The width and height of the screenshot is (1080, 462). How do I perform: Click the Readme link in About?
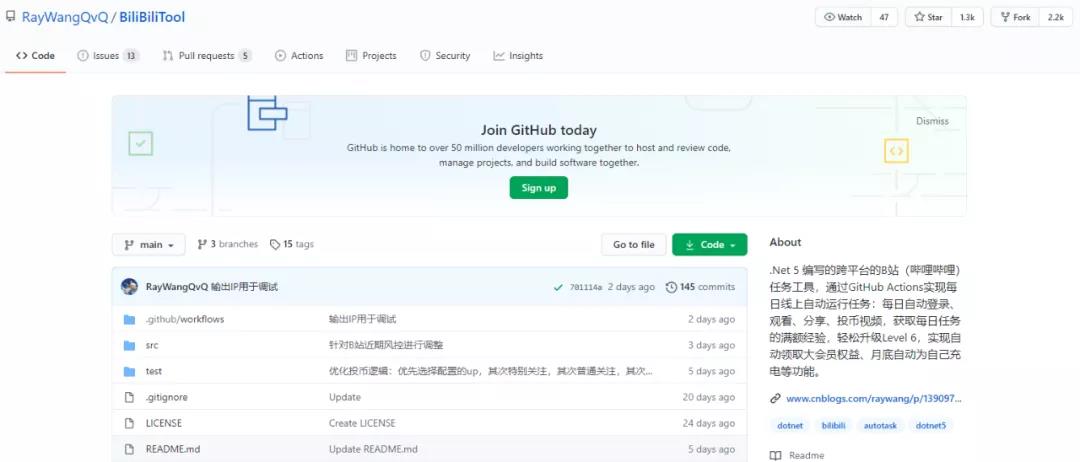[797, 455]
